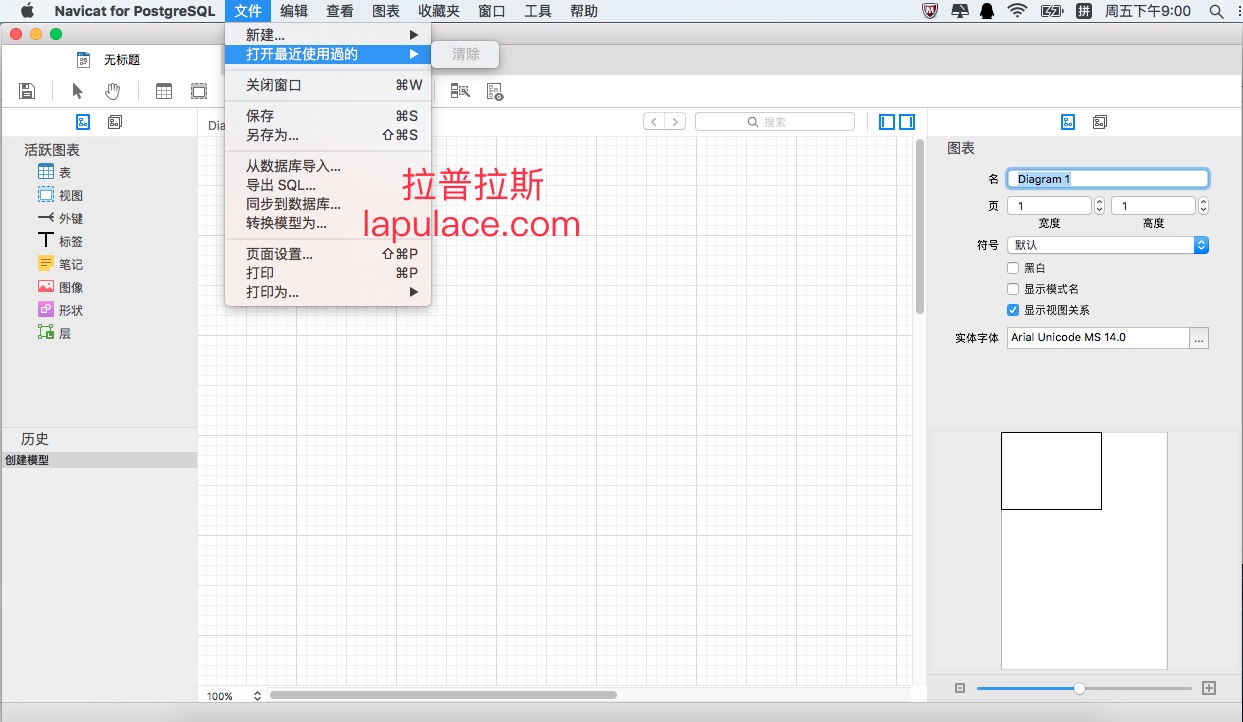Image resolution: width=1243 pixels, height=722 pixels.
Task: Click the QQ penguin menu bar icon
Action: click(x=988, y=11)
